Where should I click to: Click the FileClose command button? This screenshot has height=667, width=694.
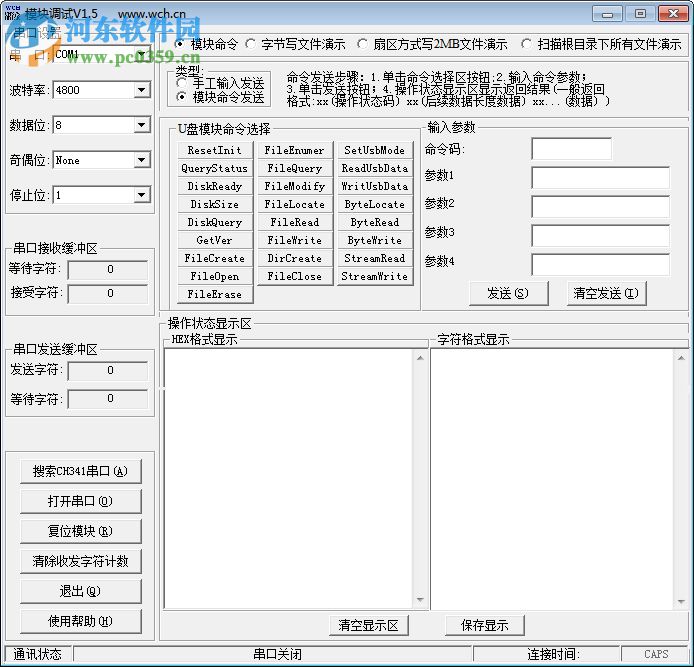[x=295, y=276]
